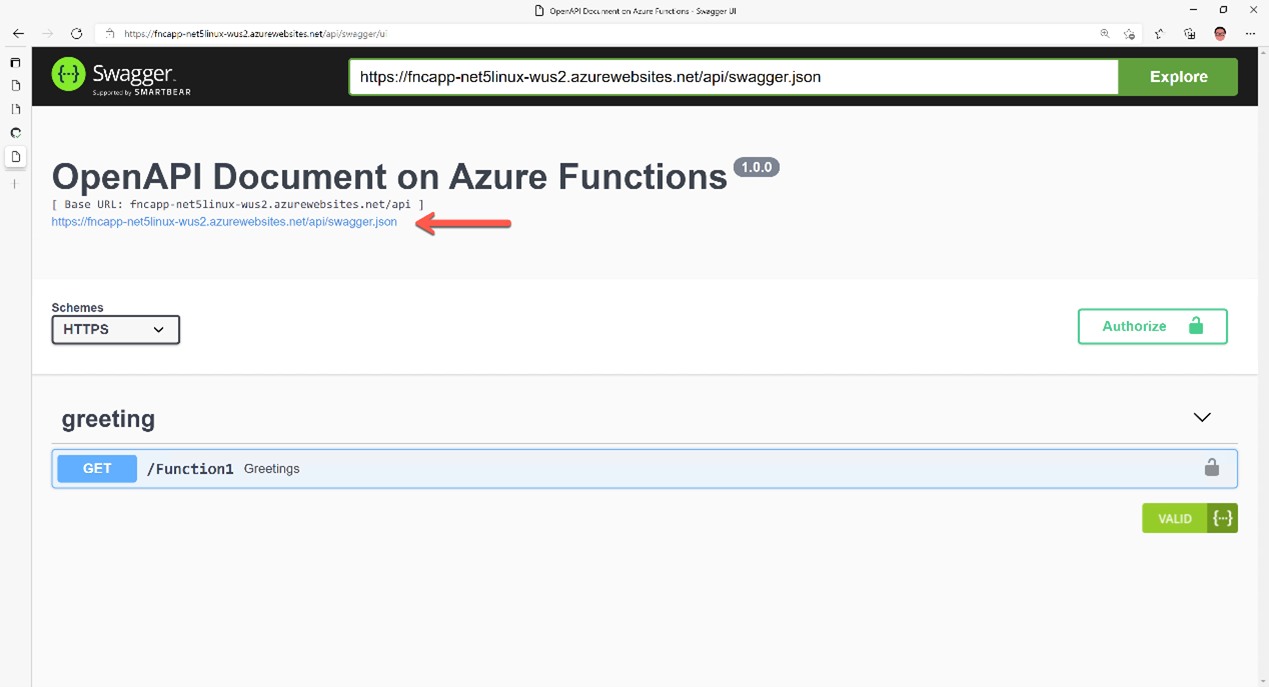Viewport: 1269px width, 687px height.
Task: Reload the Swagger UI page
Action: click(76, 33)
